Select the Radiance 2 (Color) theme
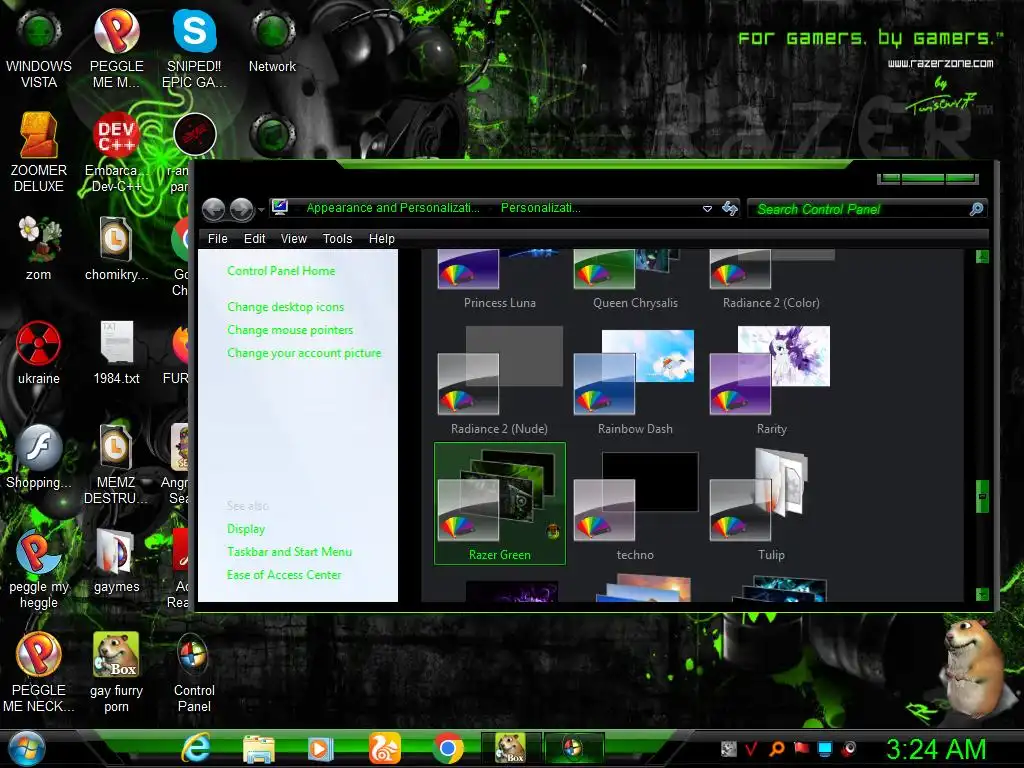 point(771,280)
